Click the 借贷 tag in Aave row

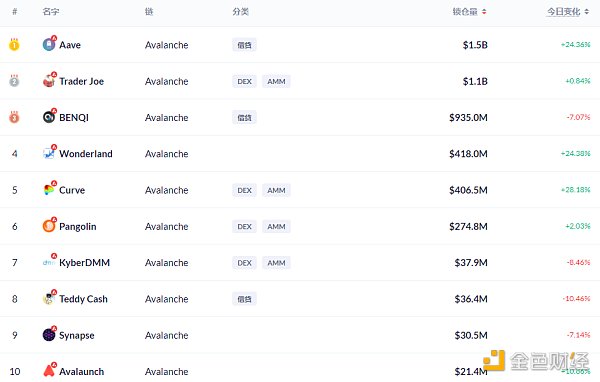244,45
